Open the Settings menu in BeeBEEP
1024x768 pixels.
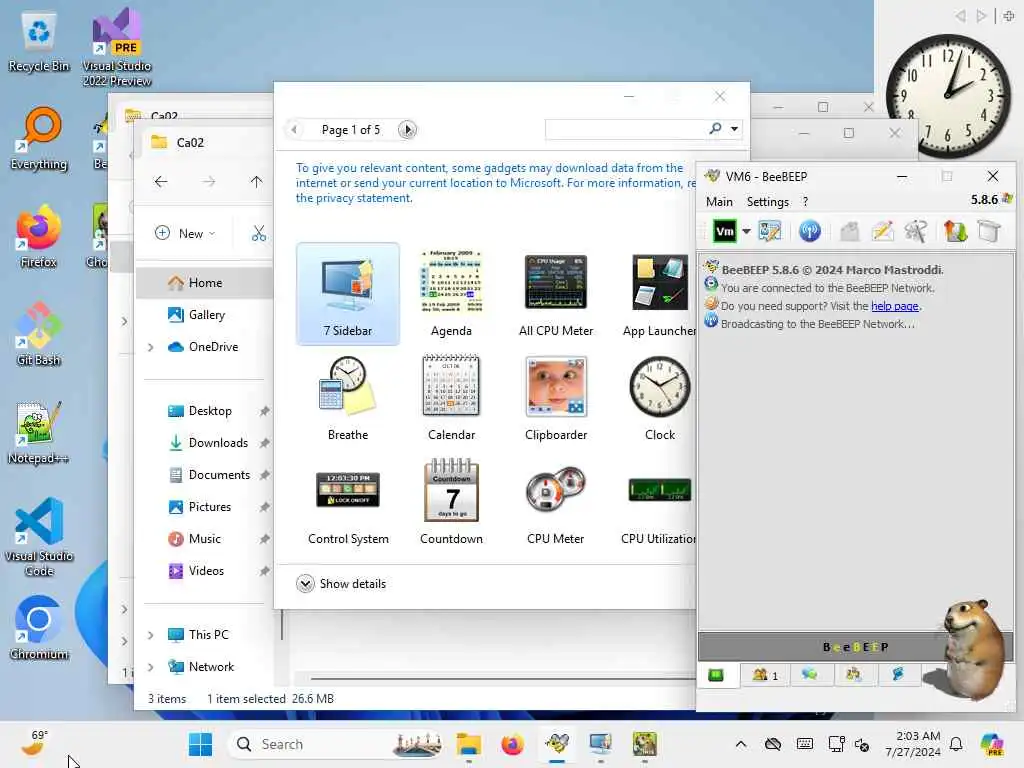(x=767, y=202)
